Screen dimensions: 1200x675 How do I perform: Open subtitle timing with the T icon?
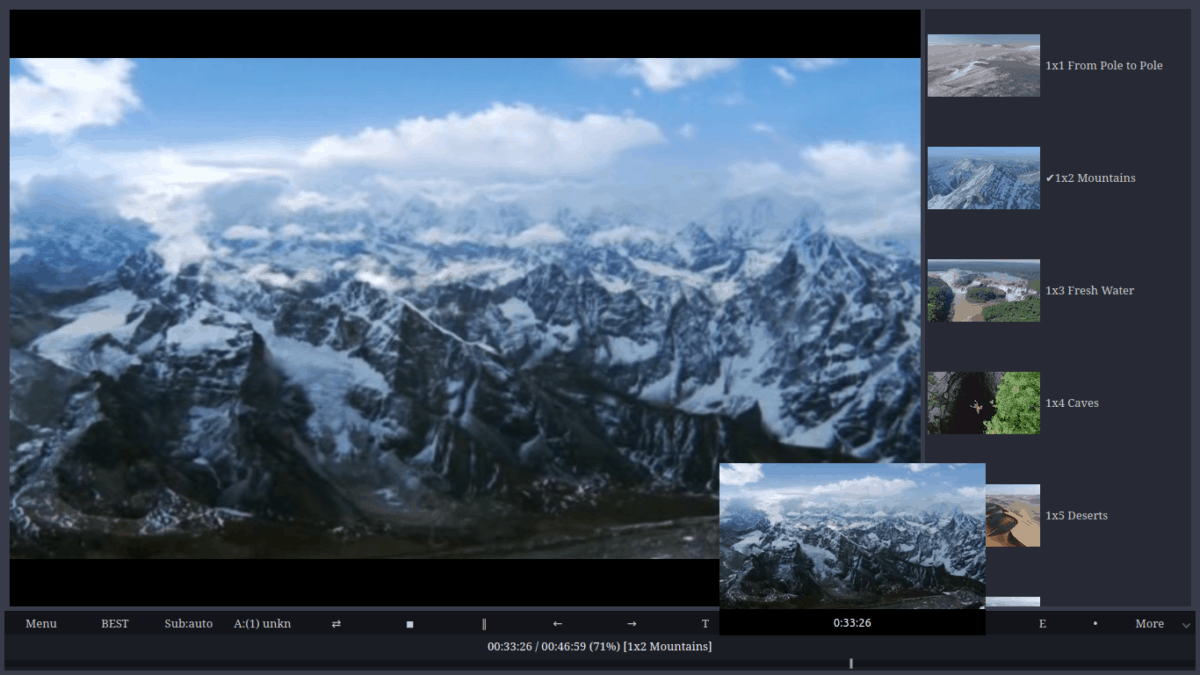705,623
